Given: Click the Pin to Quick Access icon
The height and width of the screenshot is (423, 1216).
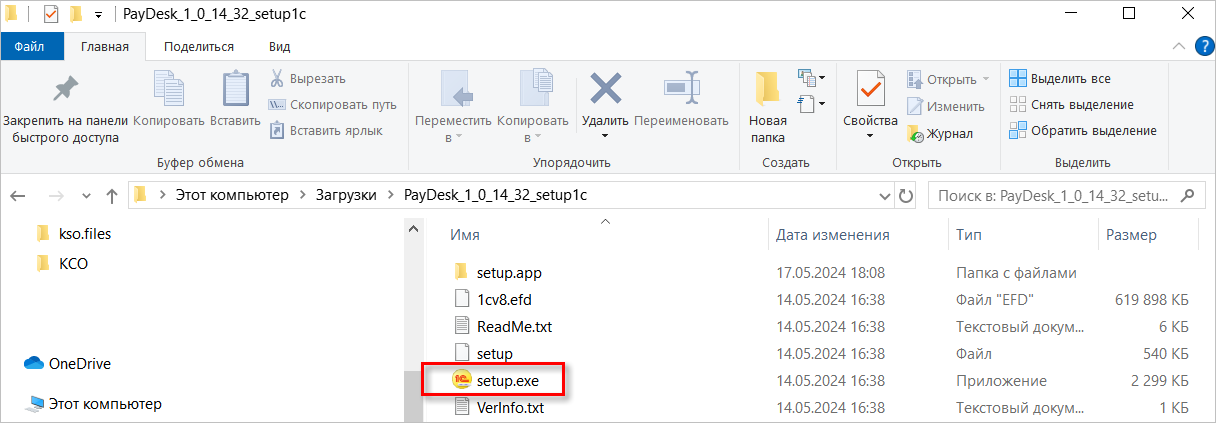Looking at the screenshot, I should point(65,91).
